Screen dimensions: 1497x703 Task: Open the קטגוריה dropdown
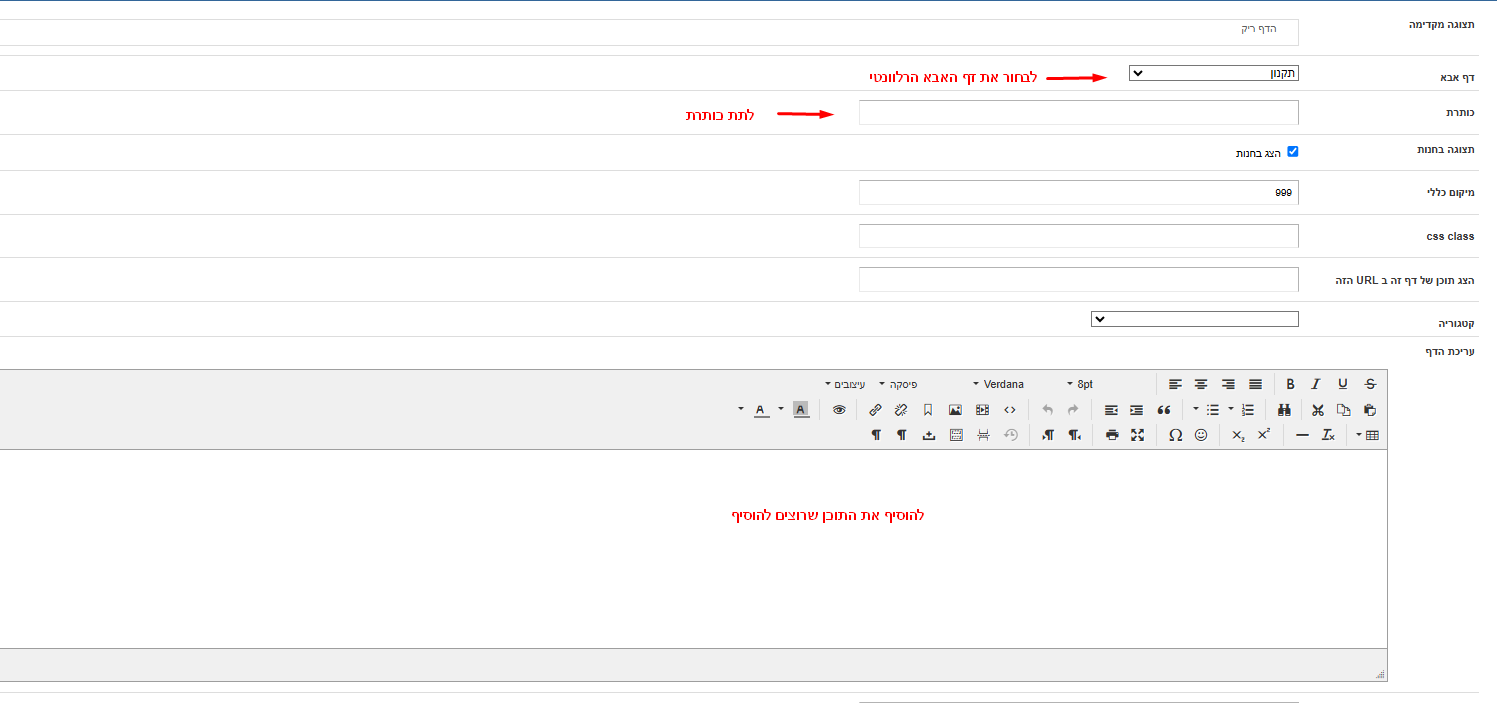pyautogui.click(x=1195, y=319)
